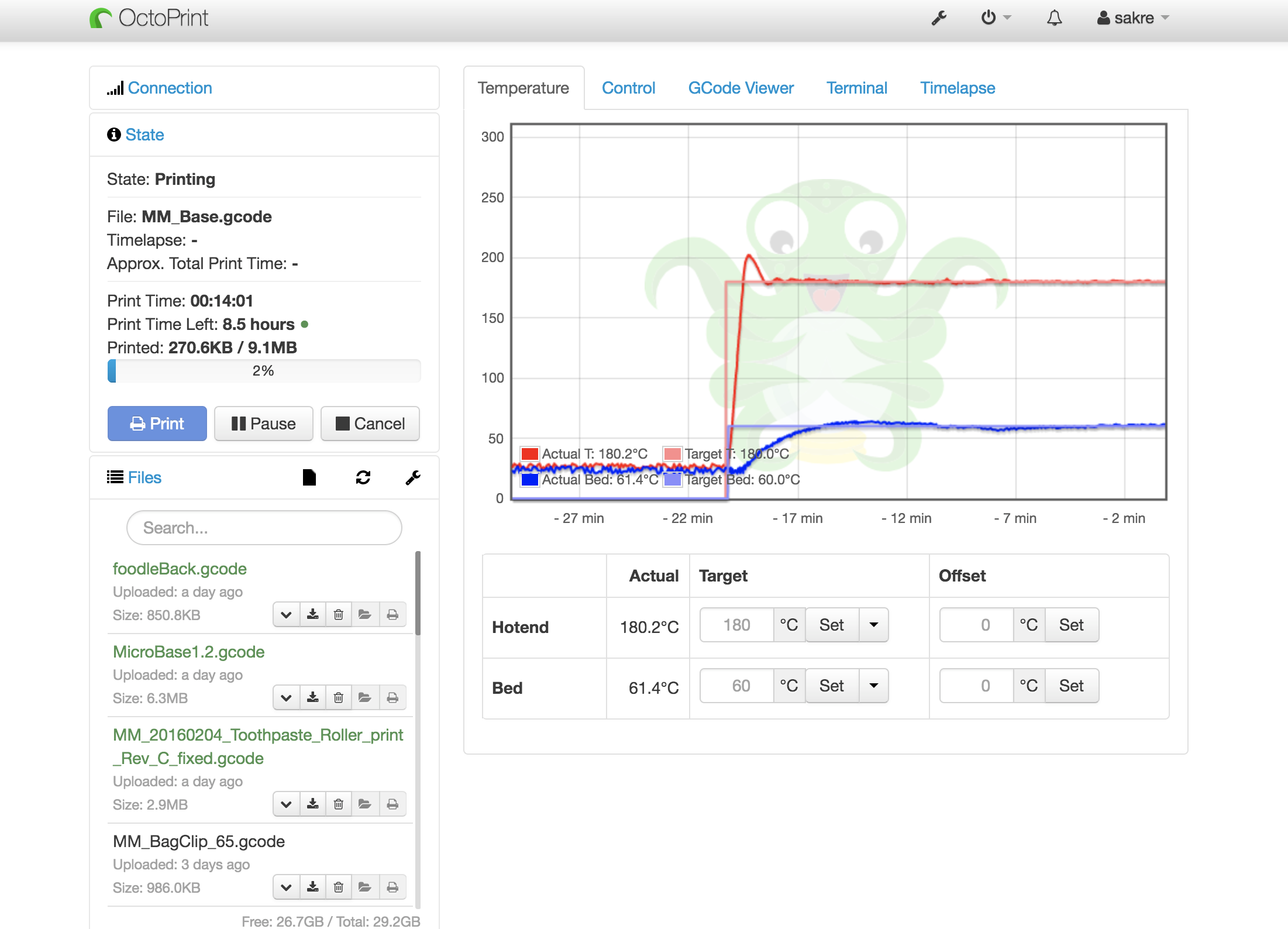The width and height of the screenshot is (1288, 929).
Task: Set the Bed target temperature
Action: [x=832, y=686]
